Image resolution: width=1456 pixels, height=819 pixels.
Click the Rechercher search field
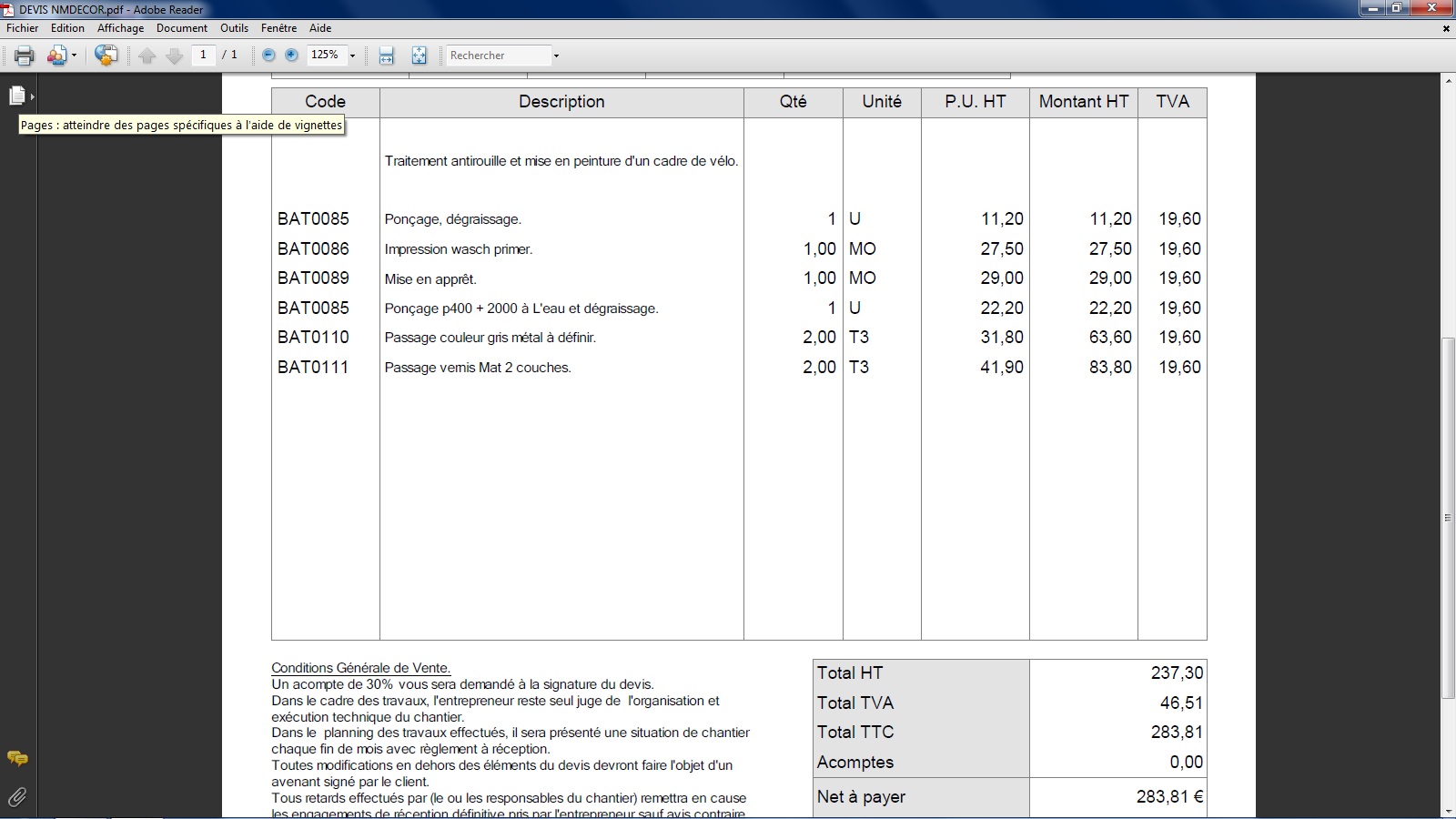click(x=498, y=56)
